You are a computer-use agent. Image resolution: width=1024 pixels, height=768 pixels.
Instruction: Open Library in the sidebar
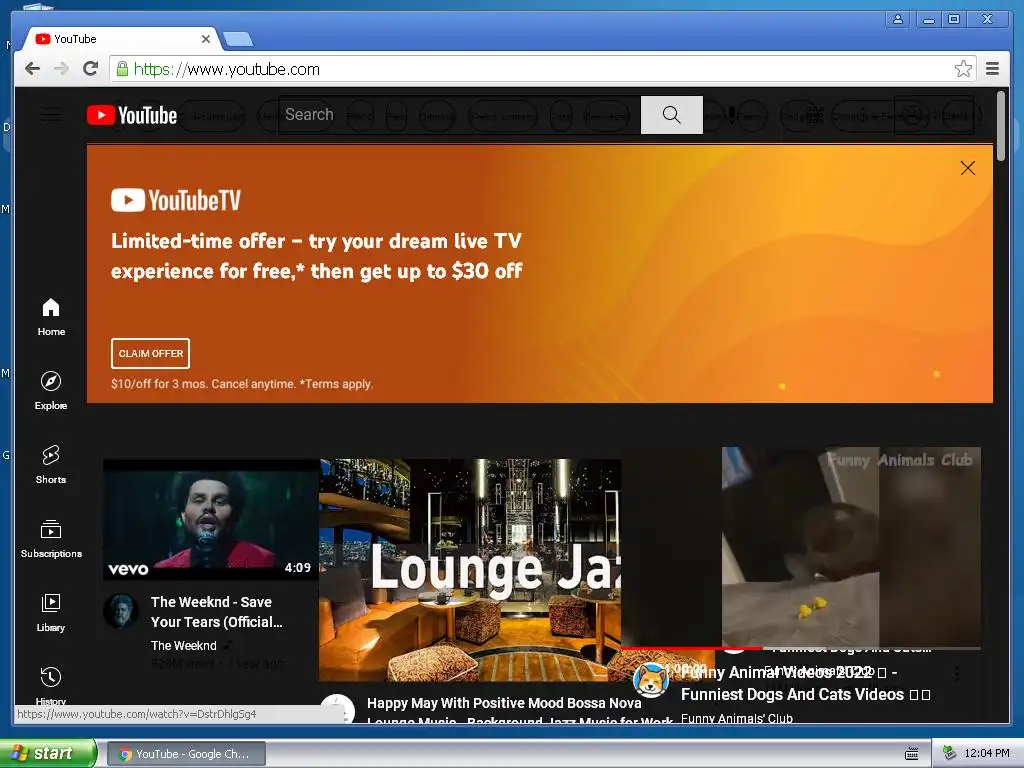pos(51,613)
